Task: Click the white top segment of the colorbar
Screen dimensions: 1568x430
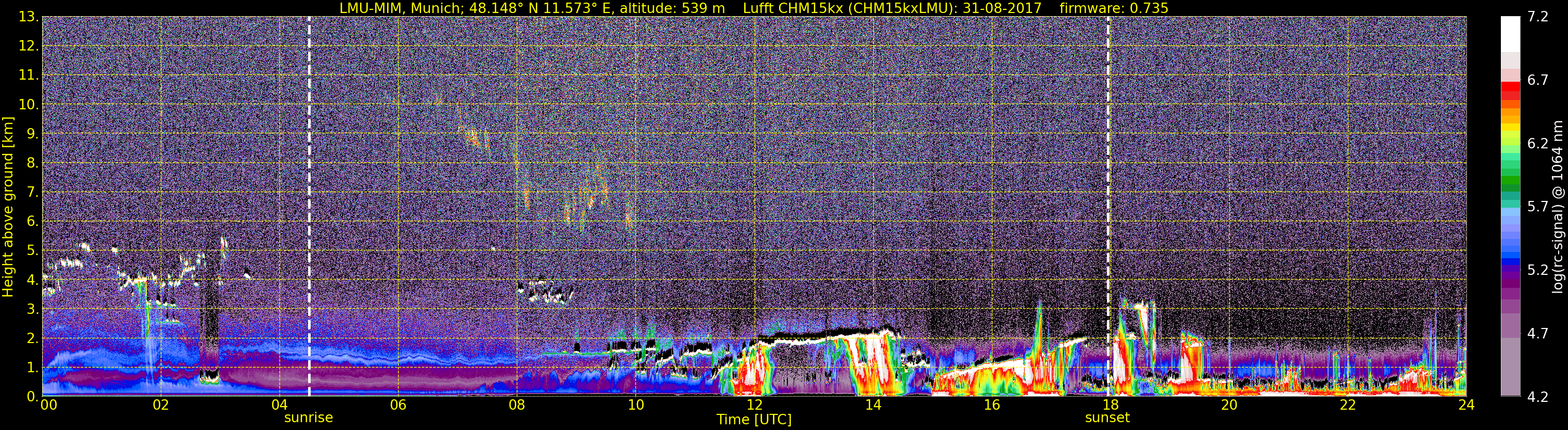Action: (x=1510, y=34)
